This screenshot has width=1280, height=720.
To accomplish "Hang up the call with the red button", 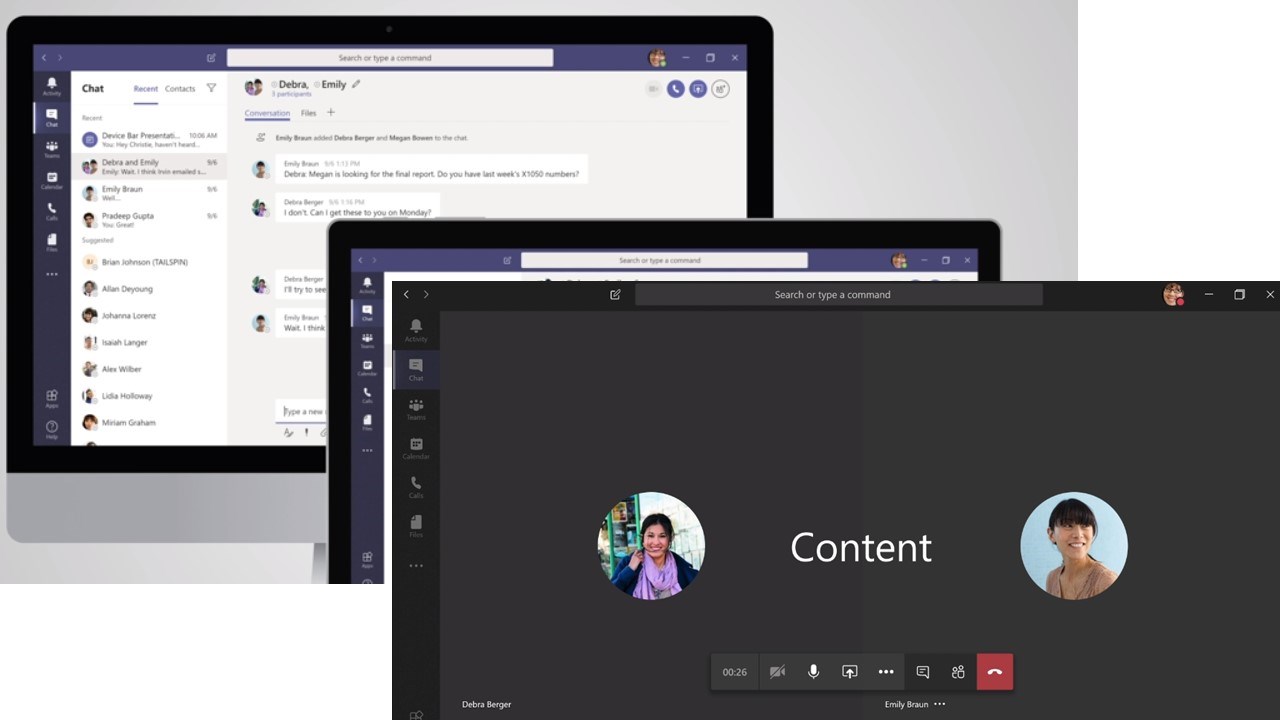I will click(x=995, y=672).
